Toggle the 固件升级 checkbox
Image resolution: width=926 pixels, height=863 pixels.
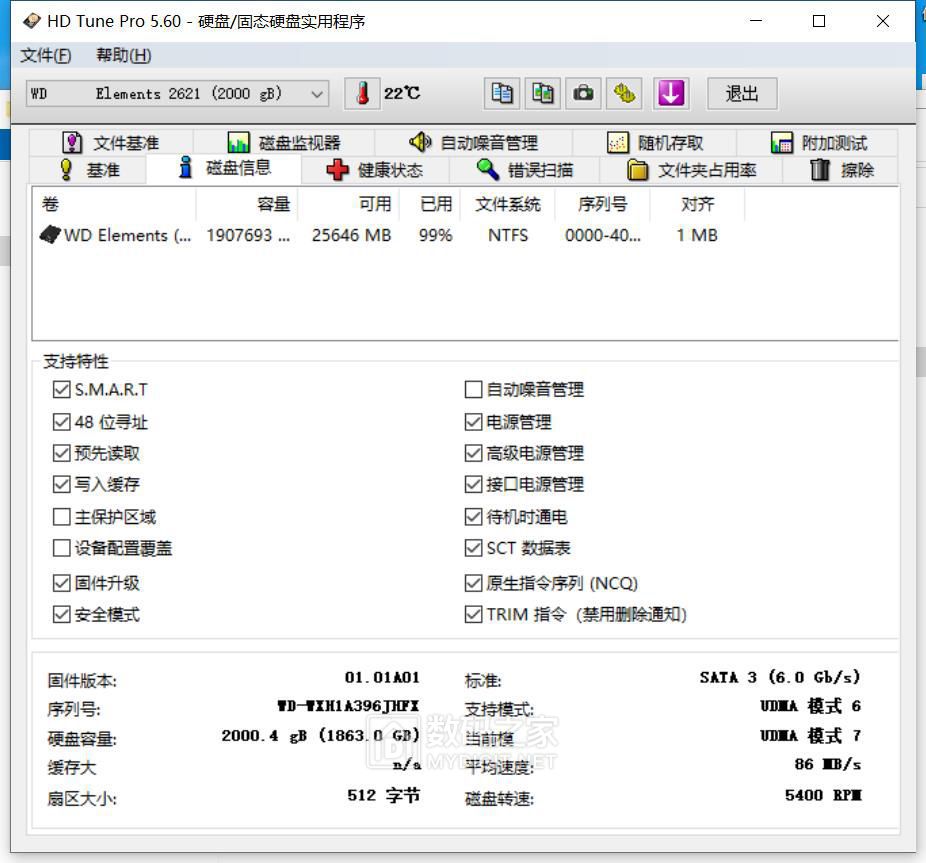pos(61,583)
